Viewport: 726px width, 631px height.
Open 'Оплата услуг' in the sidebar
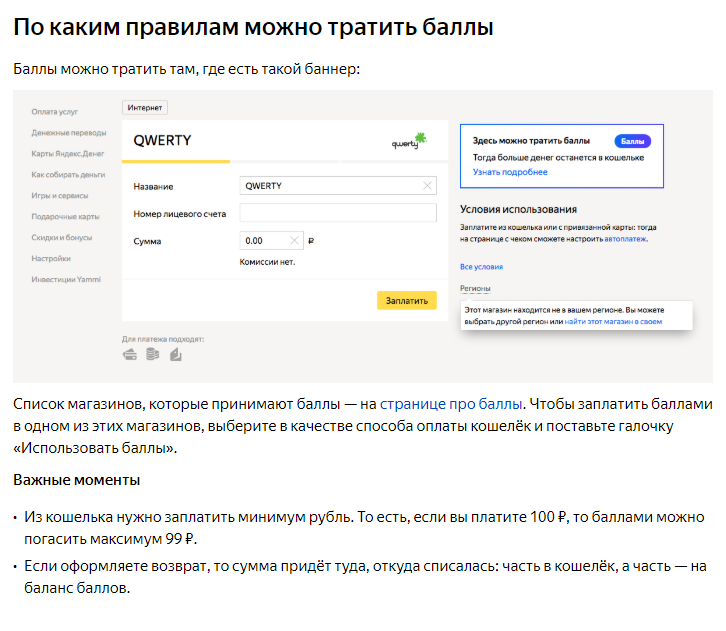click(55, 112)
